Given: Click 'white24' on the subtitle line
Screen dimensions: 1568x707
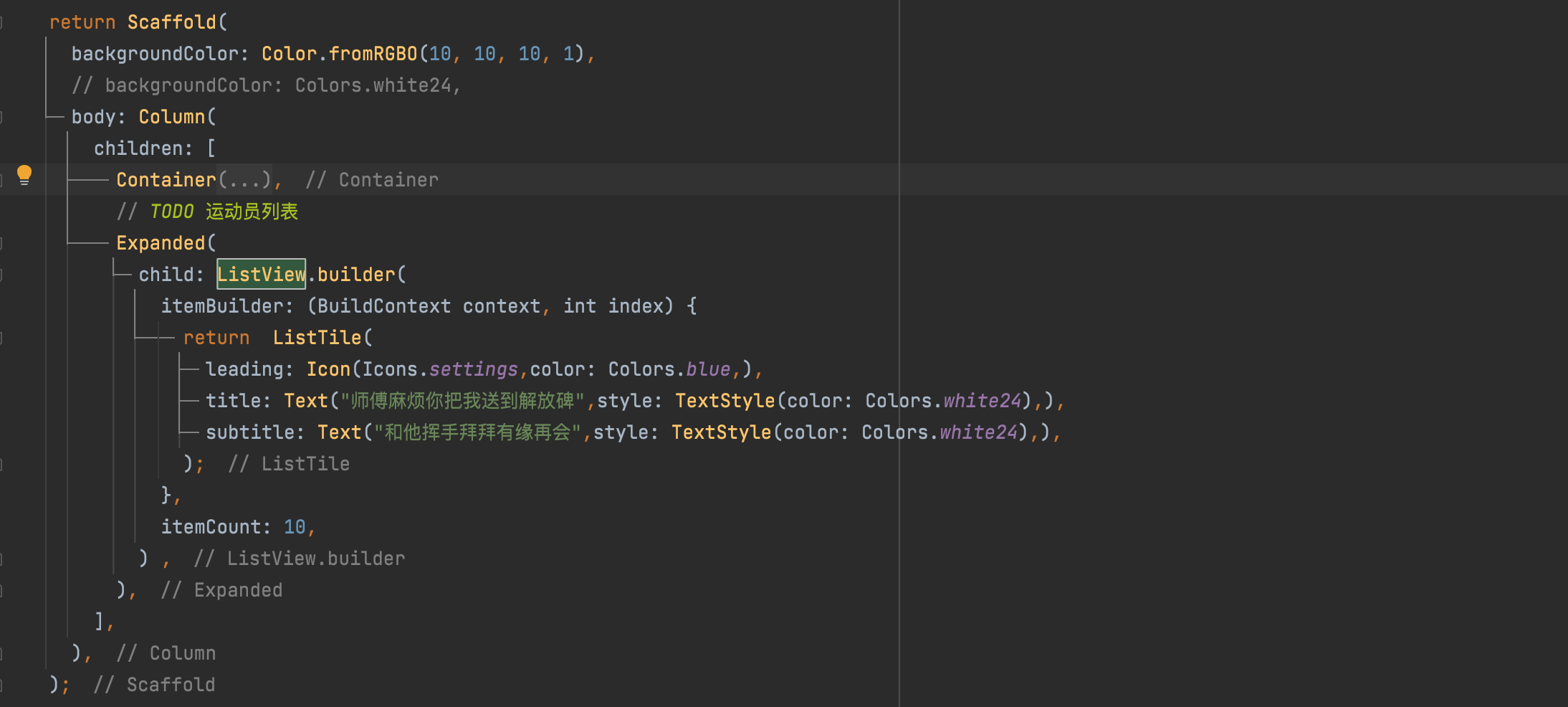Looking at the screenshot, I should pos(979,432).
